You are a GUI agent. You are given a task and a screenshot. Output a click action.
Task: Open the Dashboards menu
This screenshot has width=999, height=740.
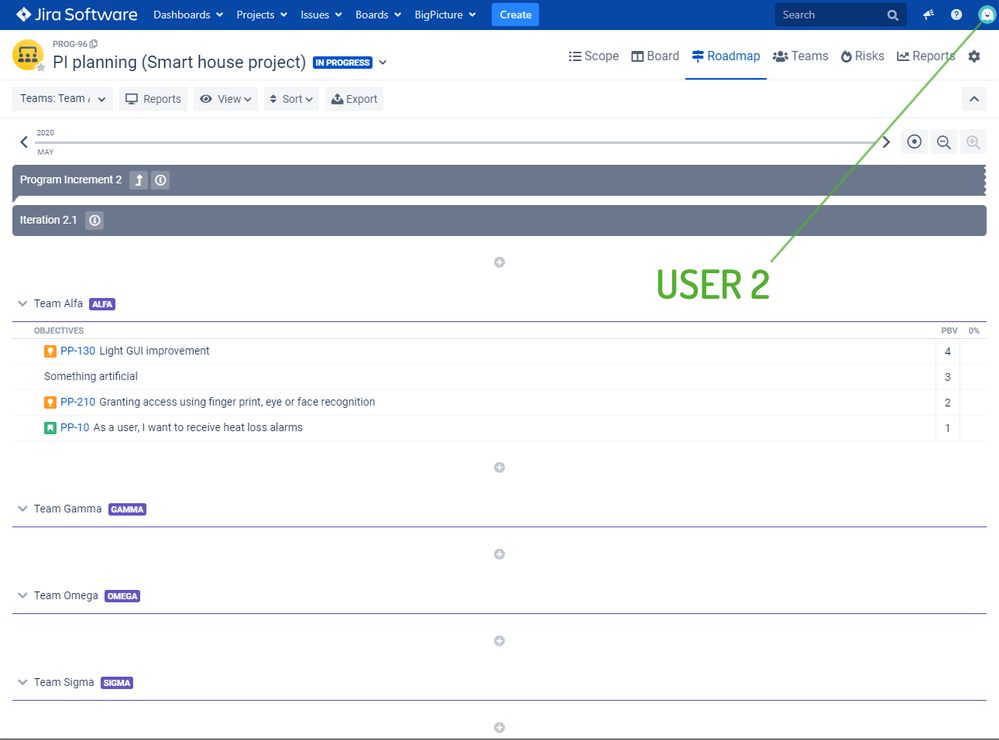[188, 15]
